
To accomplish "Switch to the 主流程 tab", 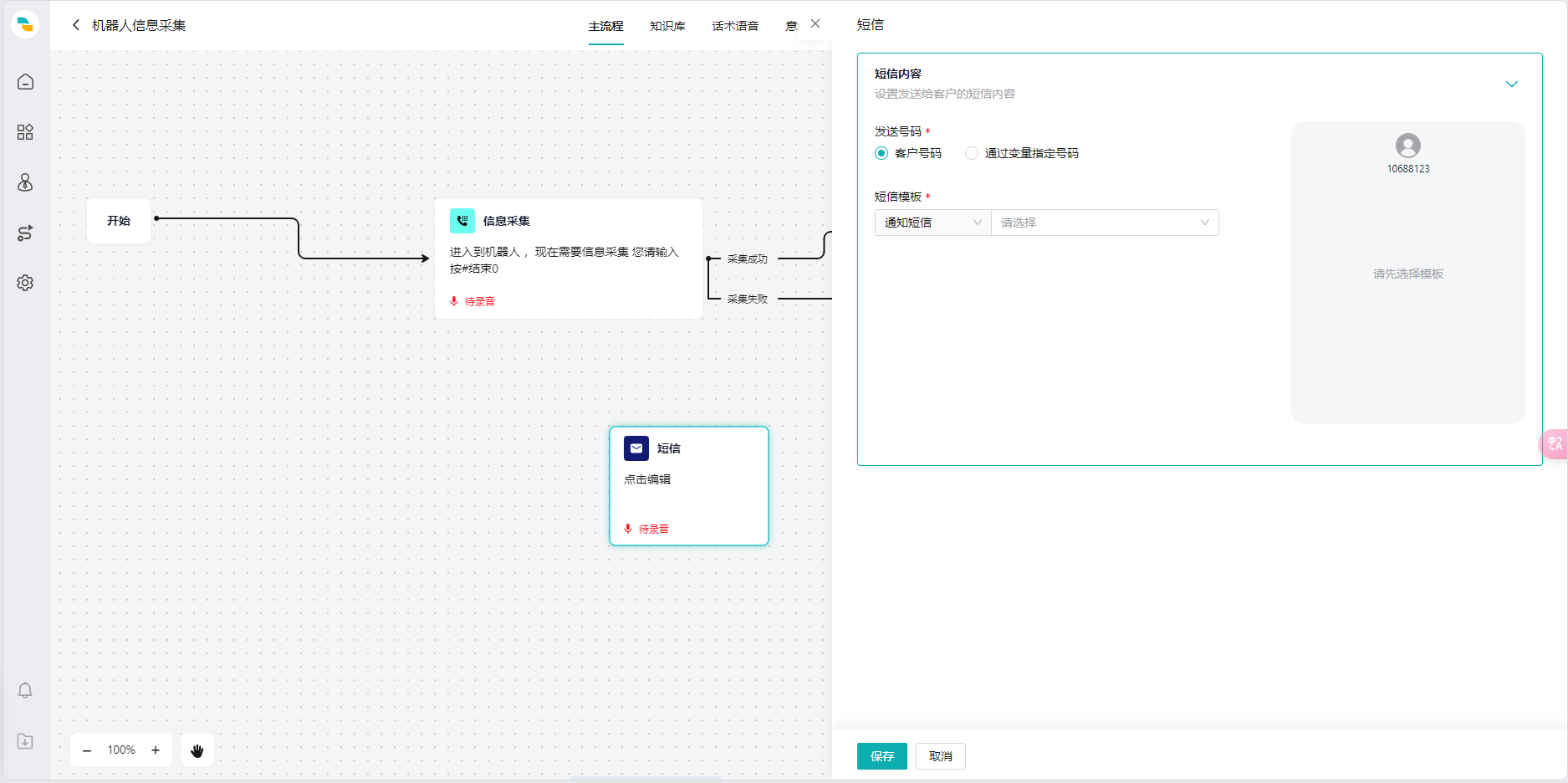I will tap(605, 26).
